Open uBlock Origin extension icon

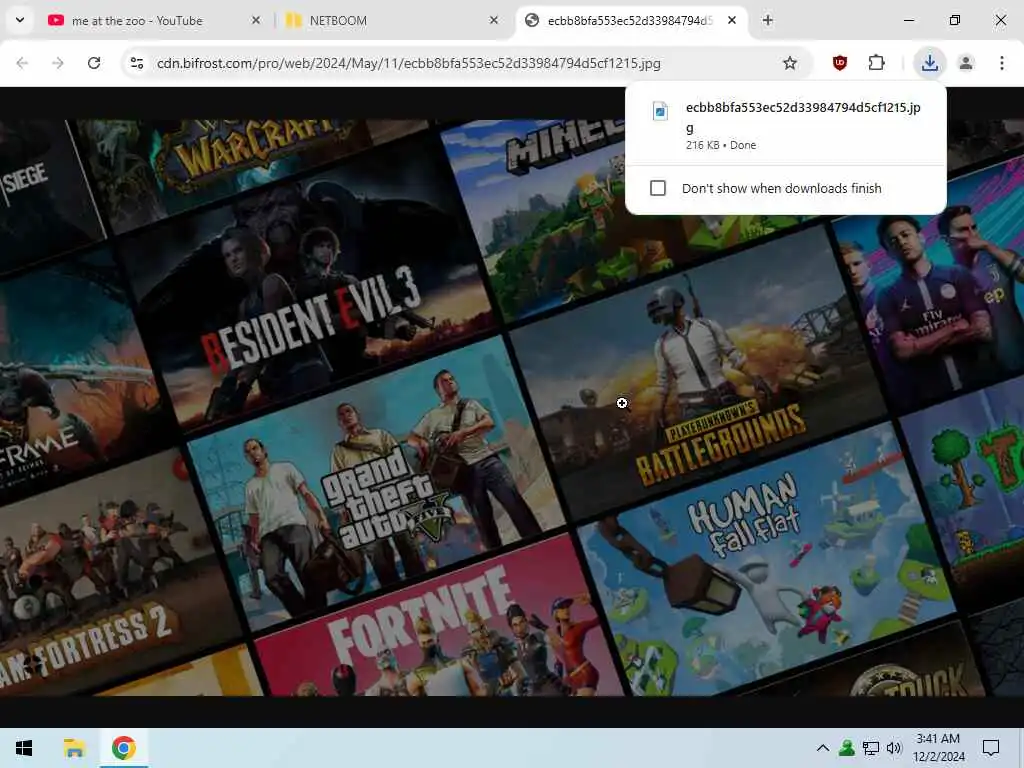click(840, 63)
